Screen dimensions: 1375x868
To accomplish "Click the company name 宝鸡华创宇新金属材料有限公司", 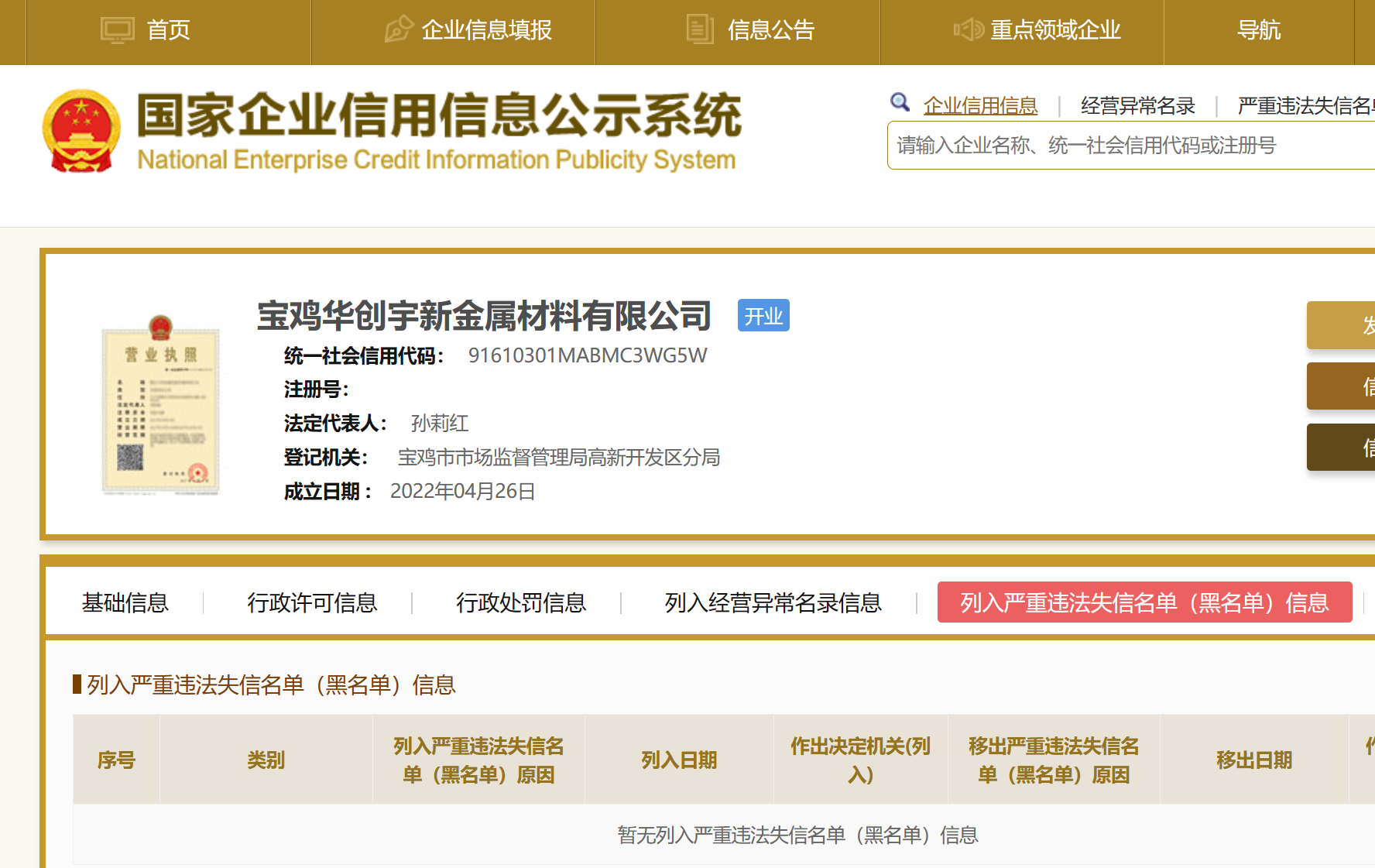I will 484,316.
